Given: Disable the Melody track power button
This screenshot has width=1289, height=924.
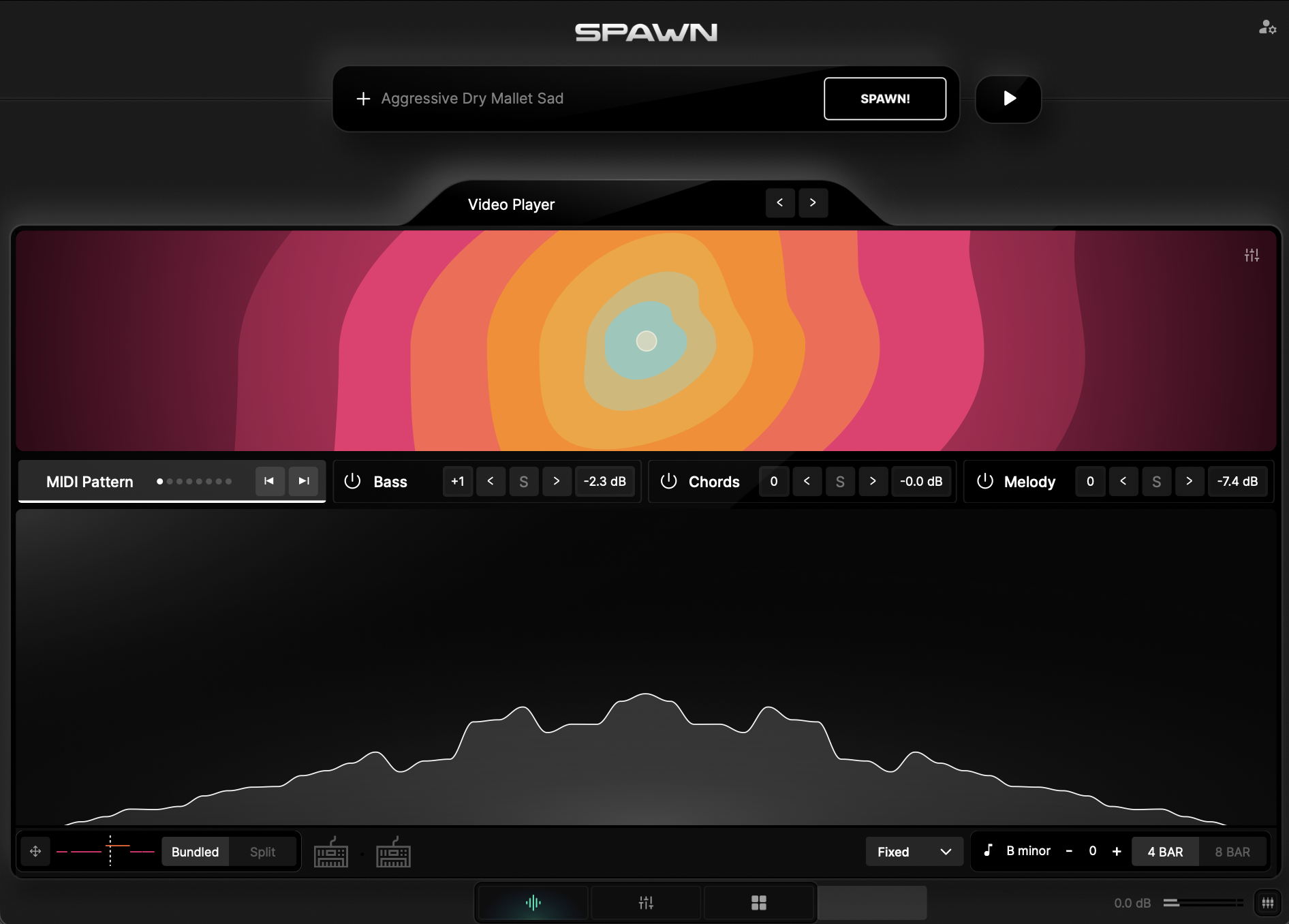Looking at the screenshot, I should (984, 481).
